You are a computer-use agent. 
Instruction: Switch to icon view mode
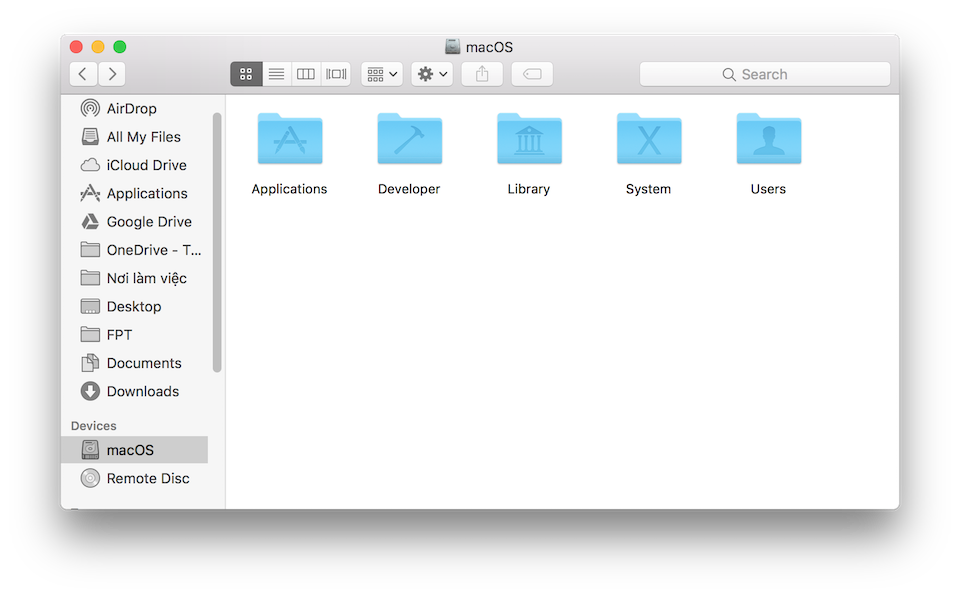tap(246, 74)
